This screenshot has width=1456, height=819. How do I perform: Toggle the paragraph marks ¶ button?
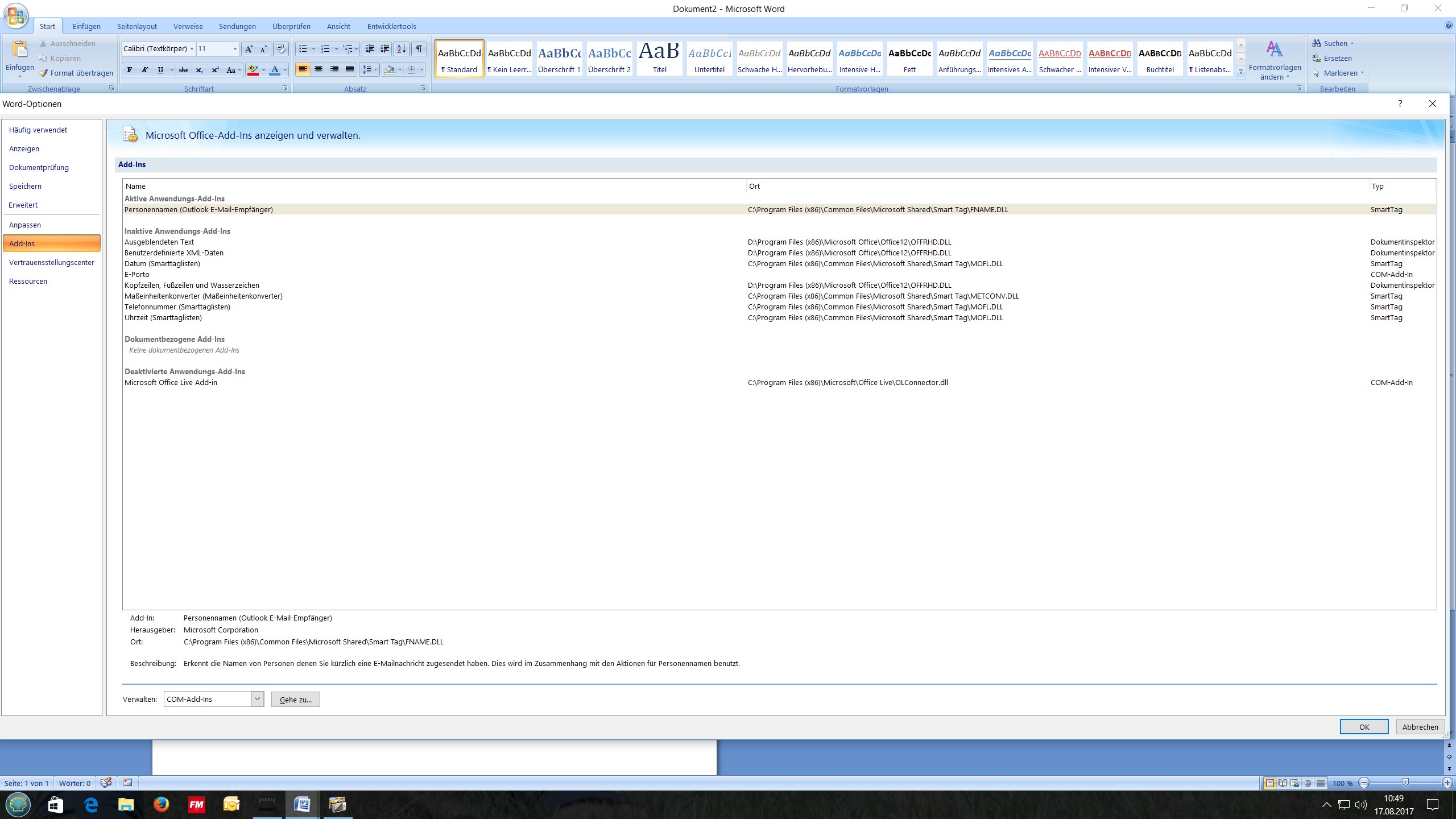tap(419, 49)
